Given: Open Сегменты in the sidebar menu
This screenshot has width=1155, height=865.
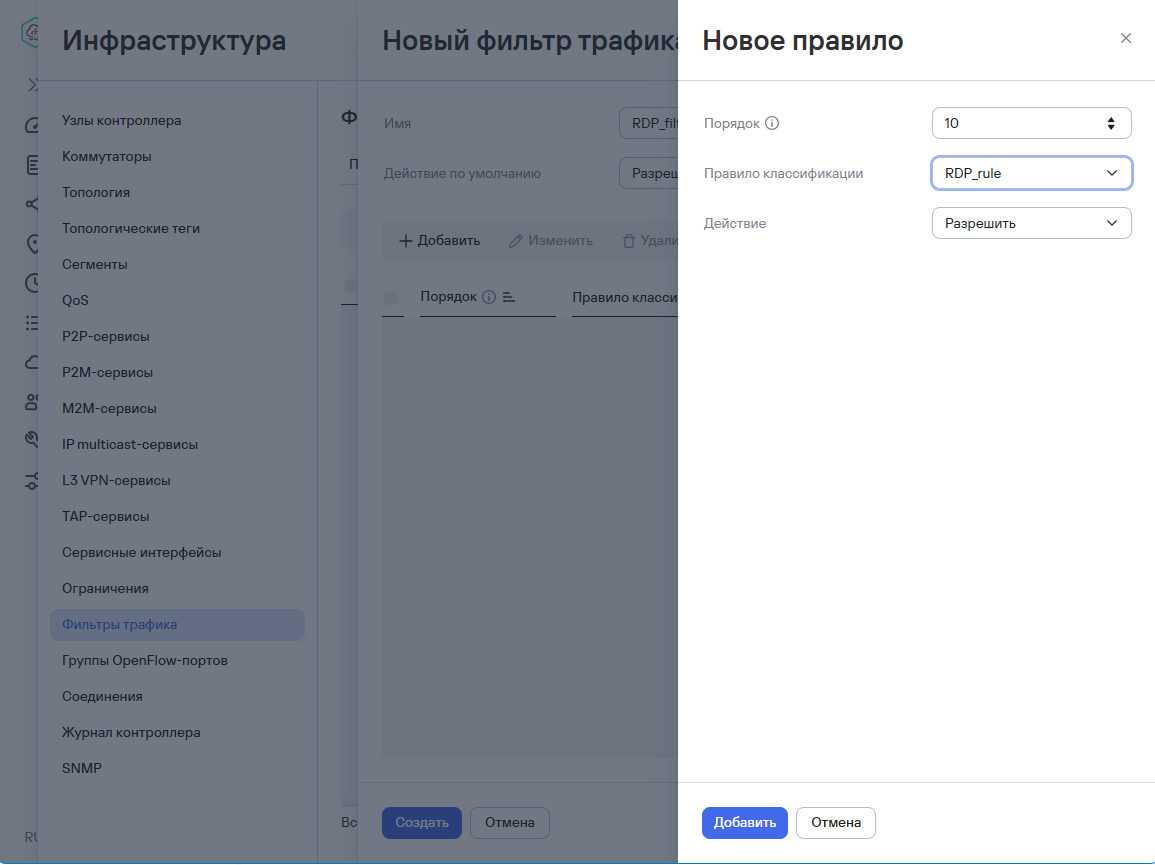Looking at the screenshot, I should pyautogui.click(x=94, y=265).
